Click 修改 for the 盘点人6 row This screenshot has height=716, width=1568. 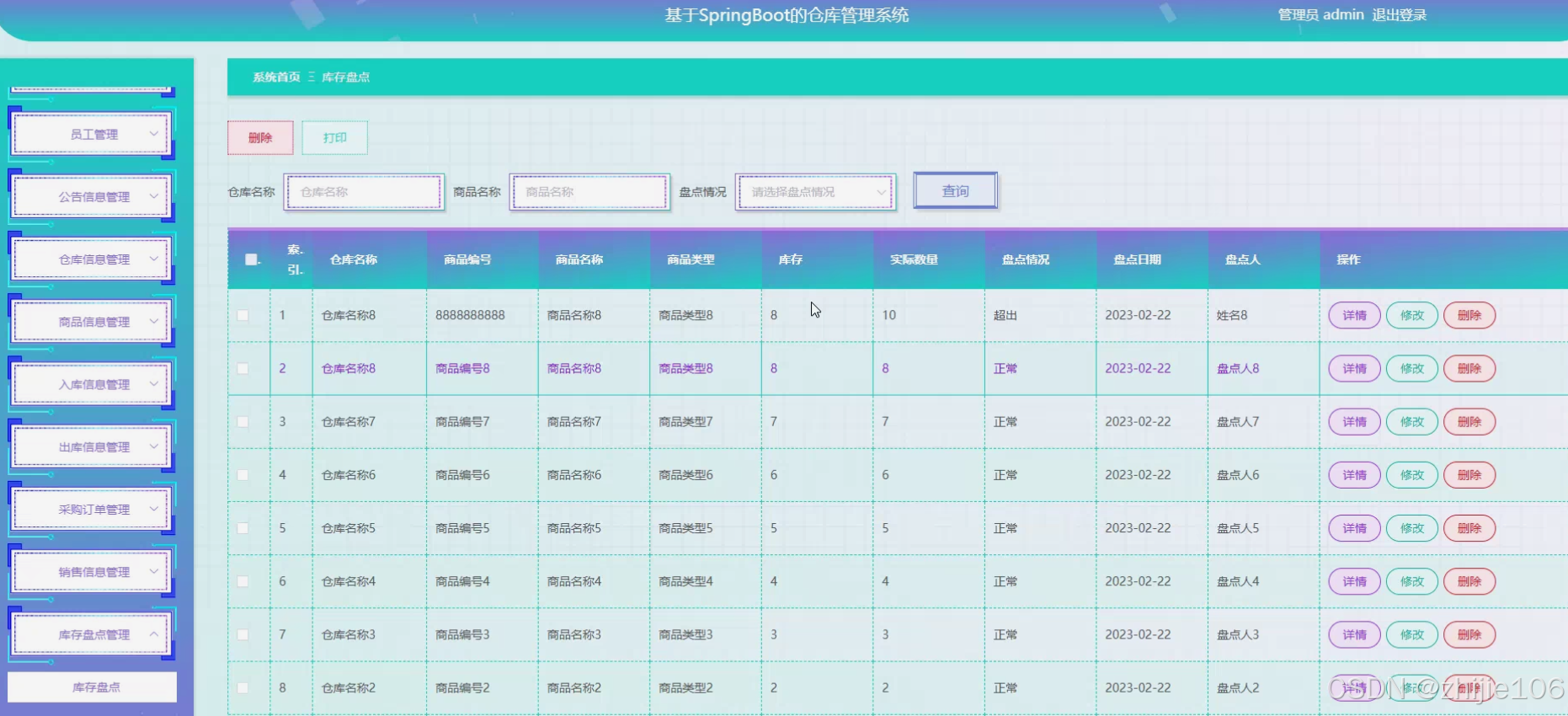[1411, 475]
